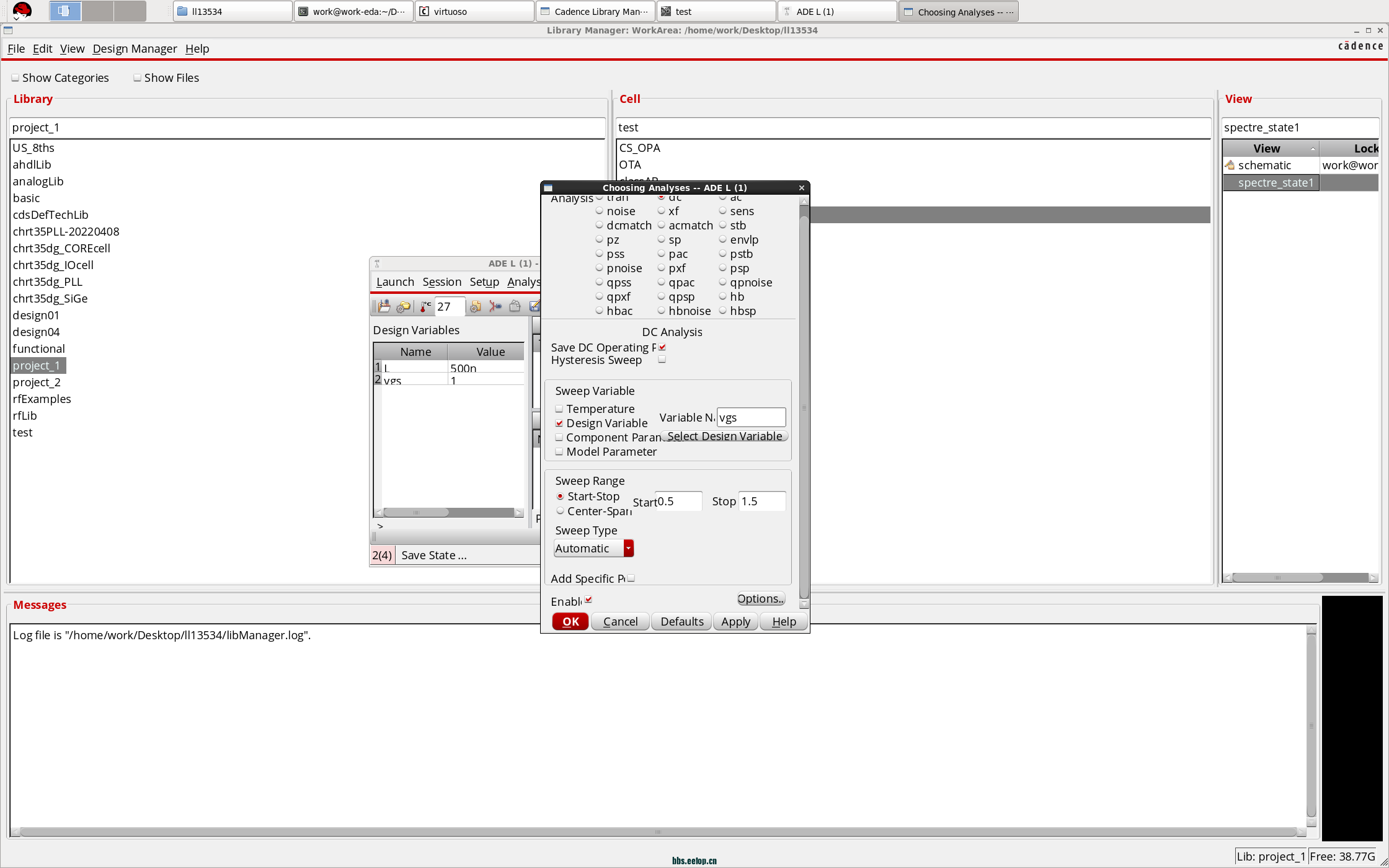The width and height of the screenshot is (1389, 868).
Task: Select the noise analysis radio button
Action: click(x=599, y=211)
